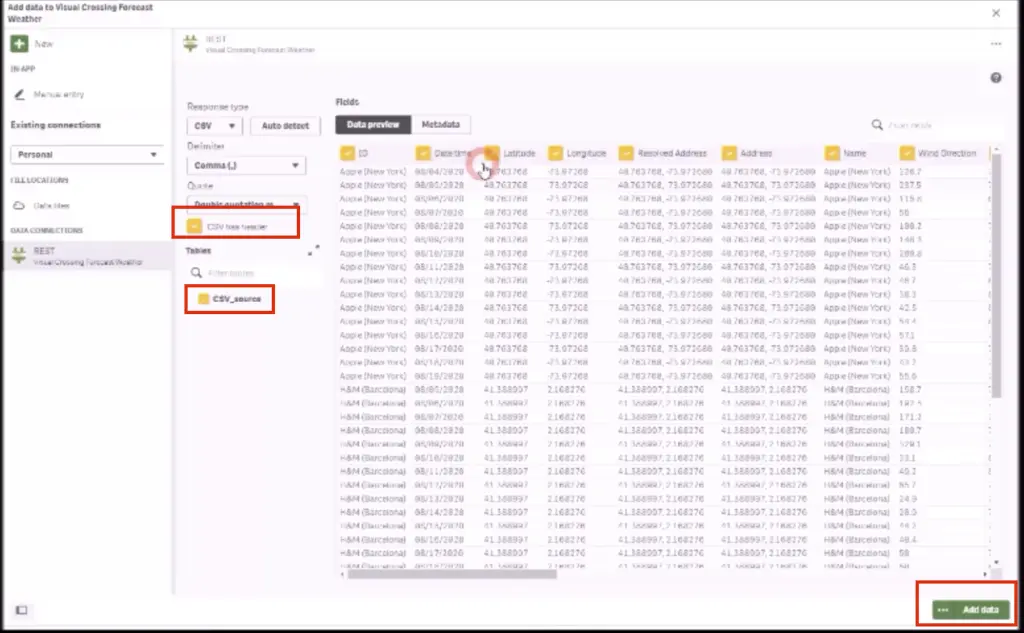This screenshot has height=633, width=1024.
Task: Click the green Add data button
Action: tap(970, 609)
